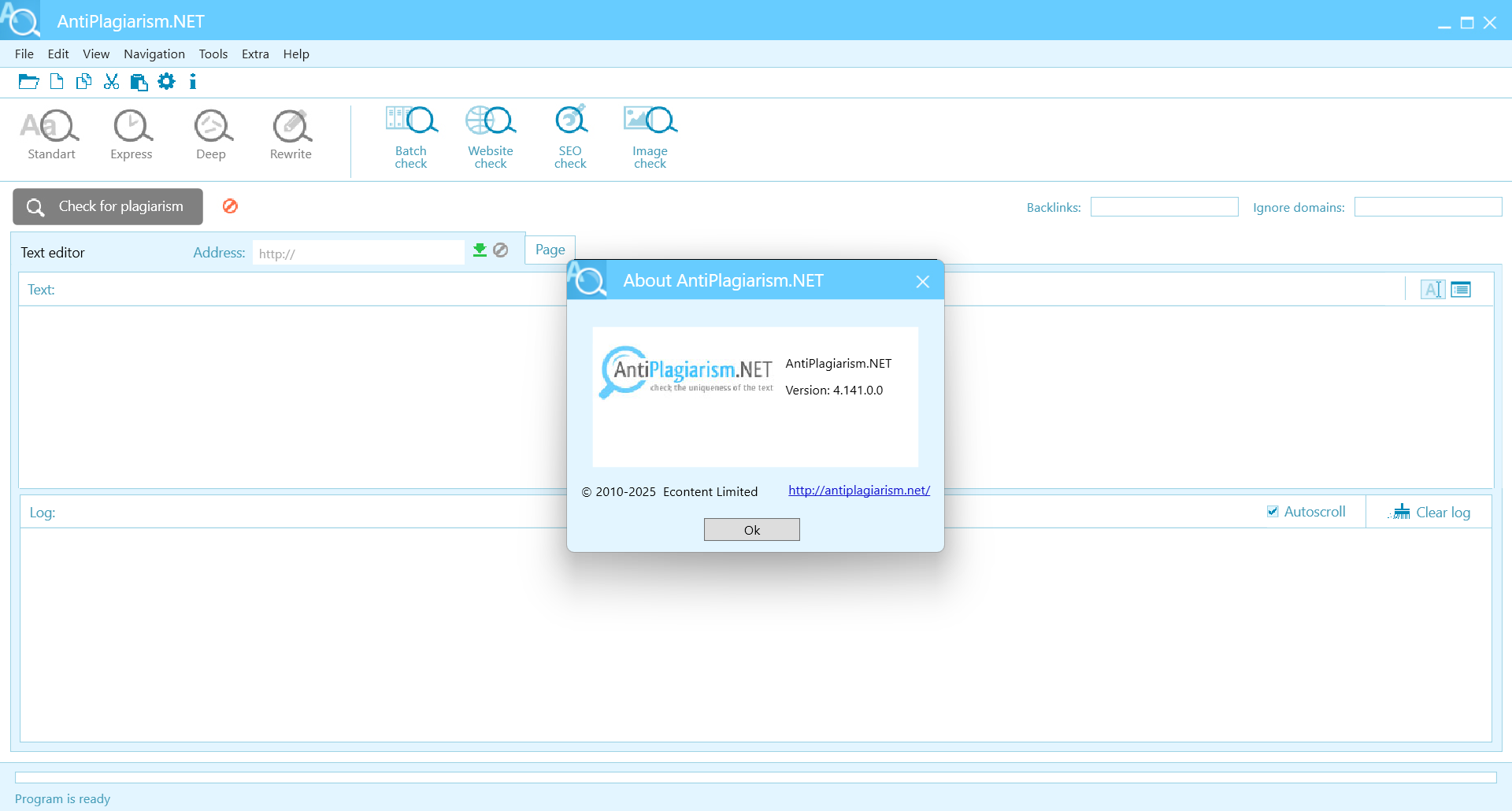Open the Extra menu

pyautogui.click(x=255, y=54)
